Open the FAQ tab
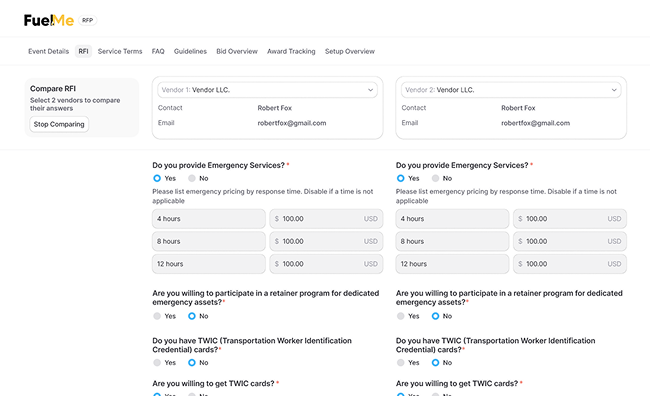Screen dimensions: 650x396 (x=158, y=51)
